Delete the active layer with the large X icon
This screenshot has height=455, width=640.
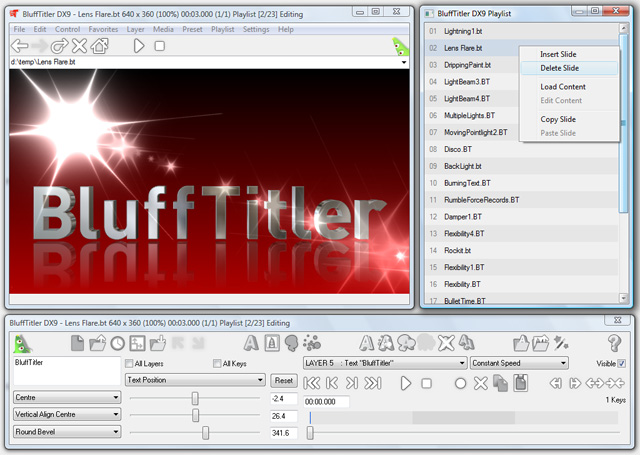pos(446,343)
